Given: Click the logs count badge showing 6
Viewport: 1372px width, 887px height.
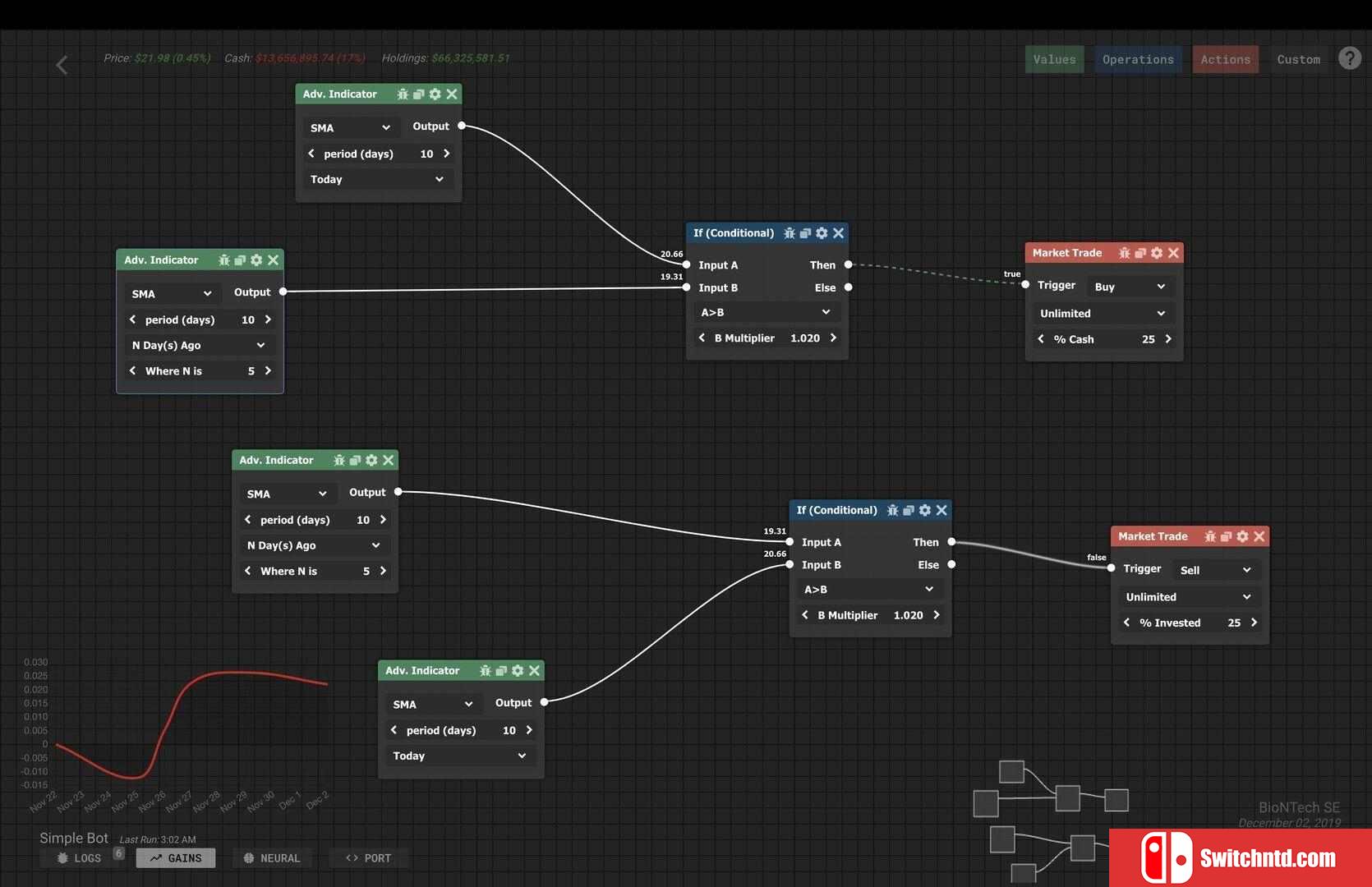Looking at the screenshot, I should [119, 853].
